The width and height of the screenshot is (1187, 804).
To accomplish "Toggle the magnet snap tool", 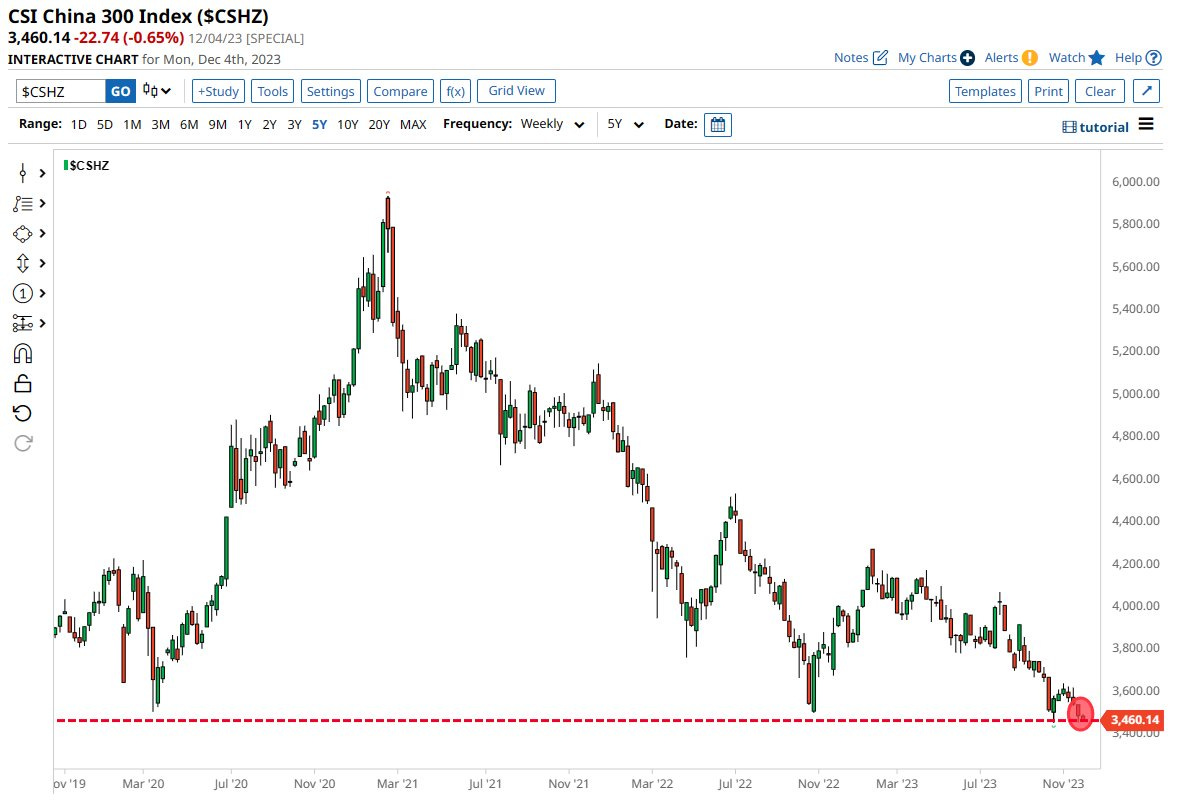I will point(23,353).
